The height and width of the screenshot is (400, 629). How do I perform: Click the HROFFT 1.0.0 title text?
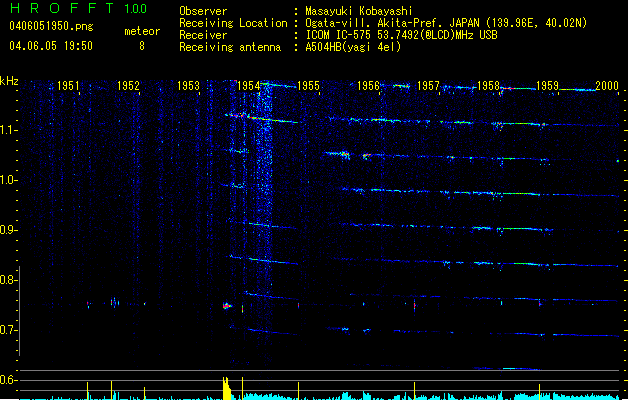(x=78, y=8)
